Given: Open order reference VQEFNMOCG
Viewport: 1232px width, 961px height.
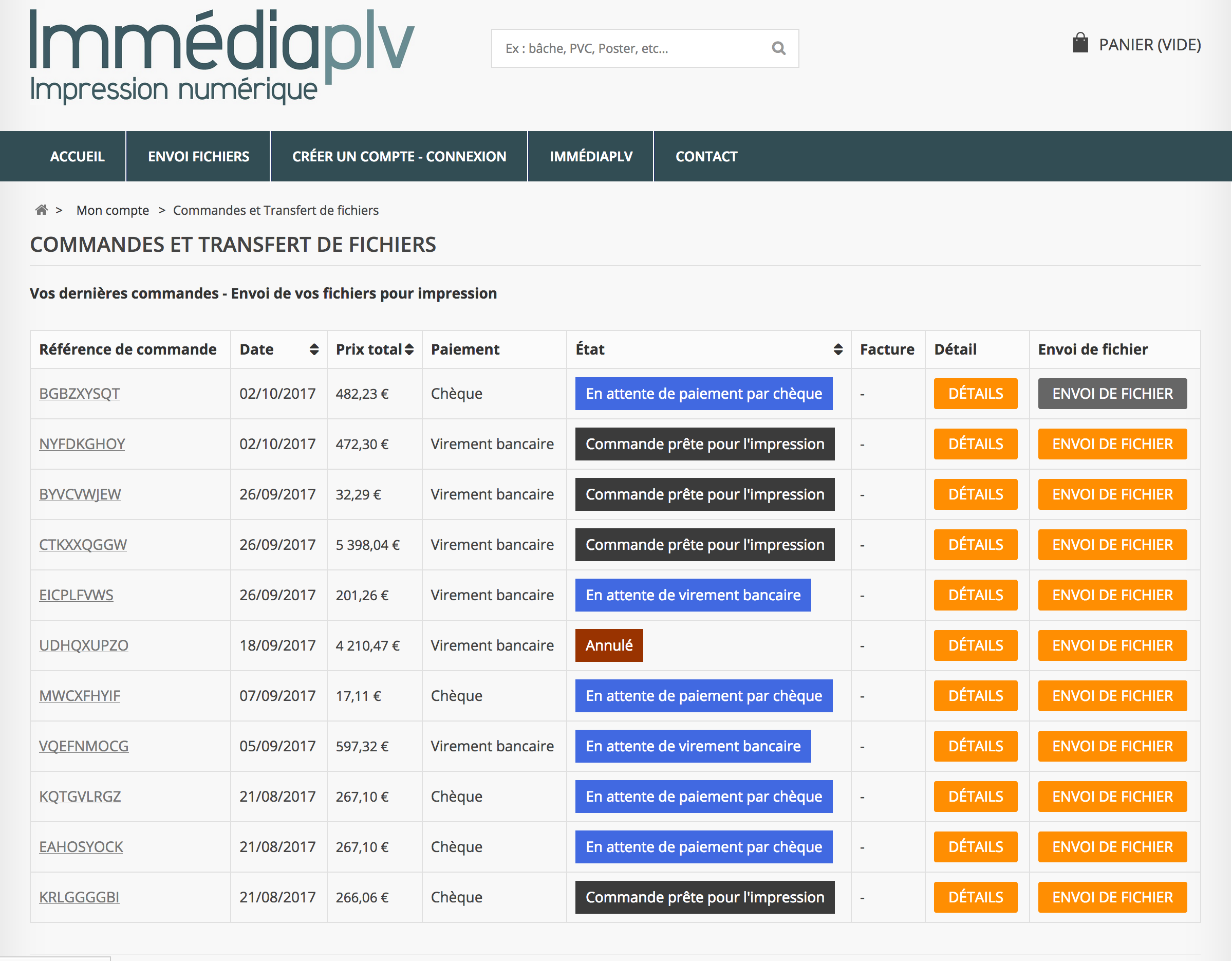Looking at the screenshot, I should [84, 746].
